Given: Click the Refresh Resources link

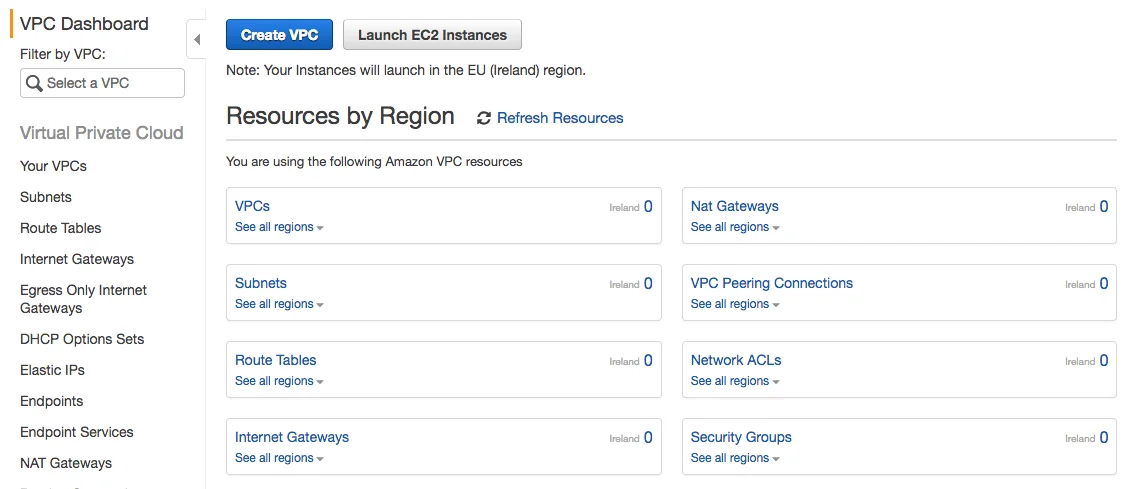Looking at the screenshot, I should tap(560, 118).
